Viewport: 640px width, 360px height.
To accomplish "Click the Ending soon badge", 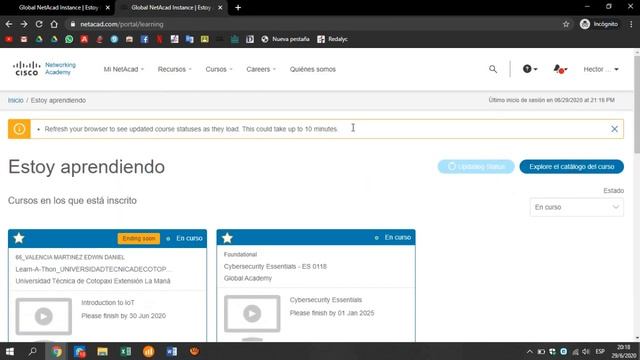I will coord(139,238).
